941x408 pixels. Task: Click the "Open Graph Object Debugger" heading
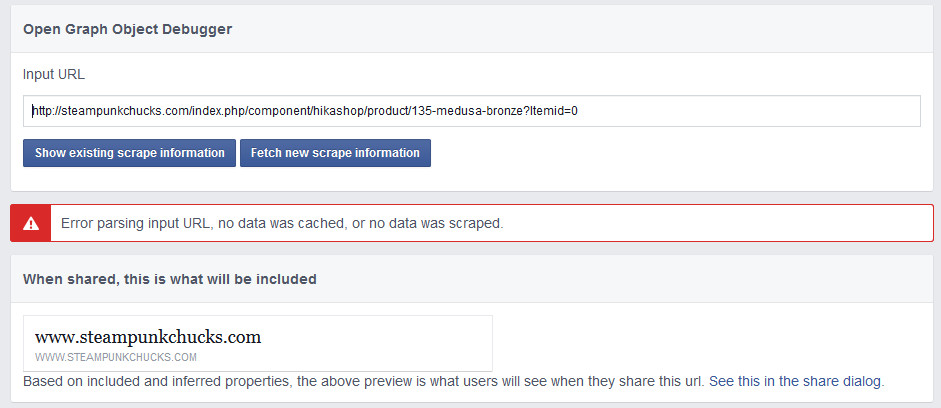pyautogui.click(x=127, y=29)
